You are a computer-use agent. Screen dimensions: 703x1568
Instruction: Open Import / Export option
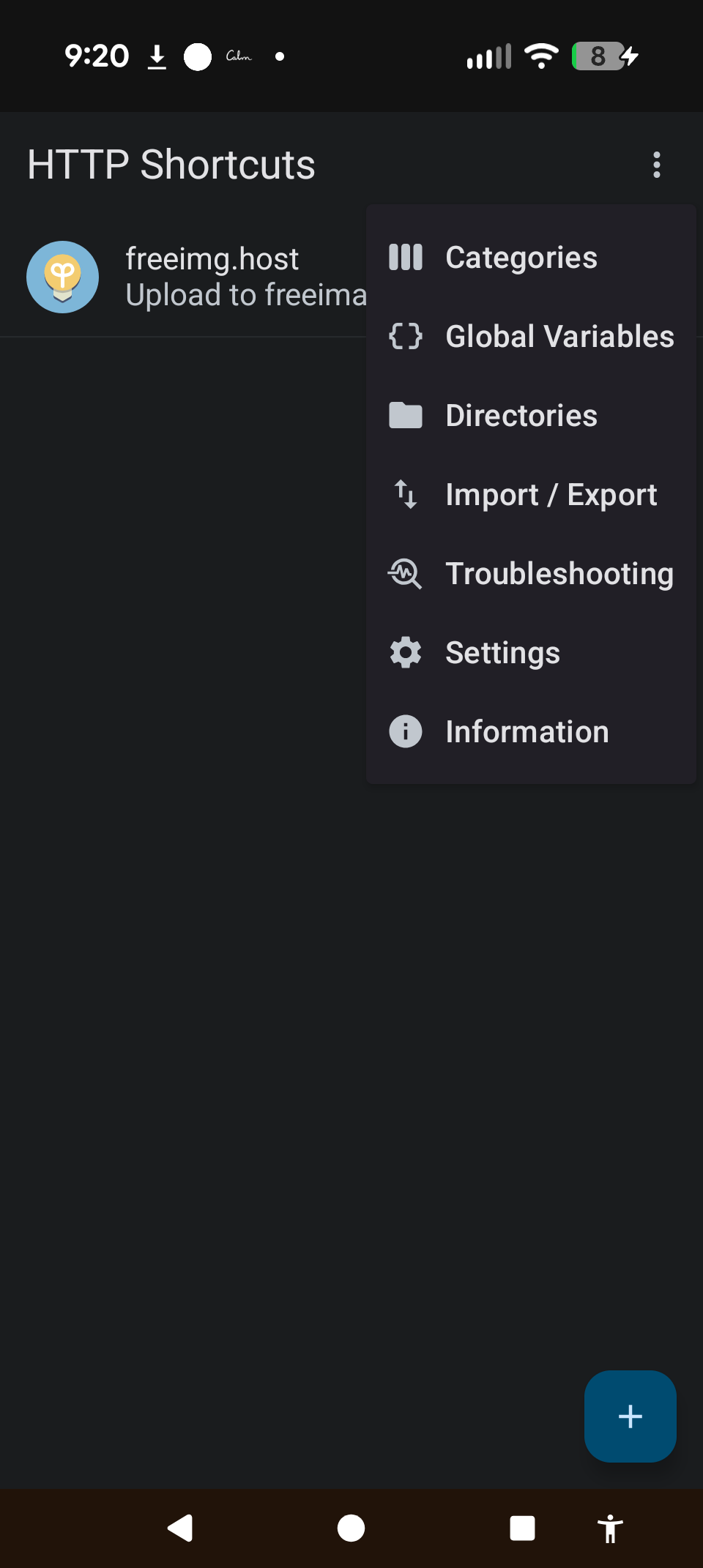coord(551,495)
